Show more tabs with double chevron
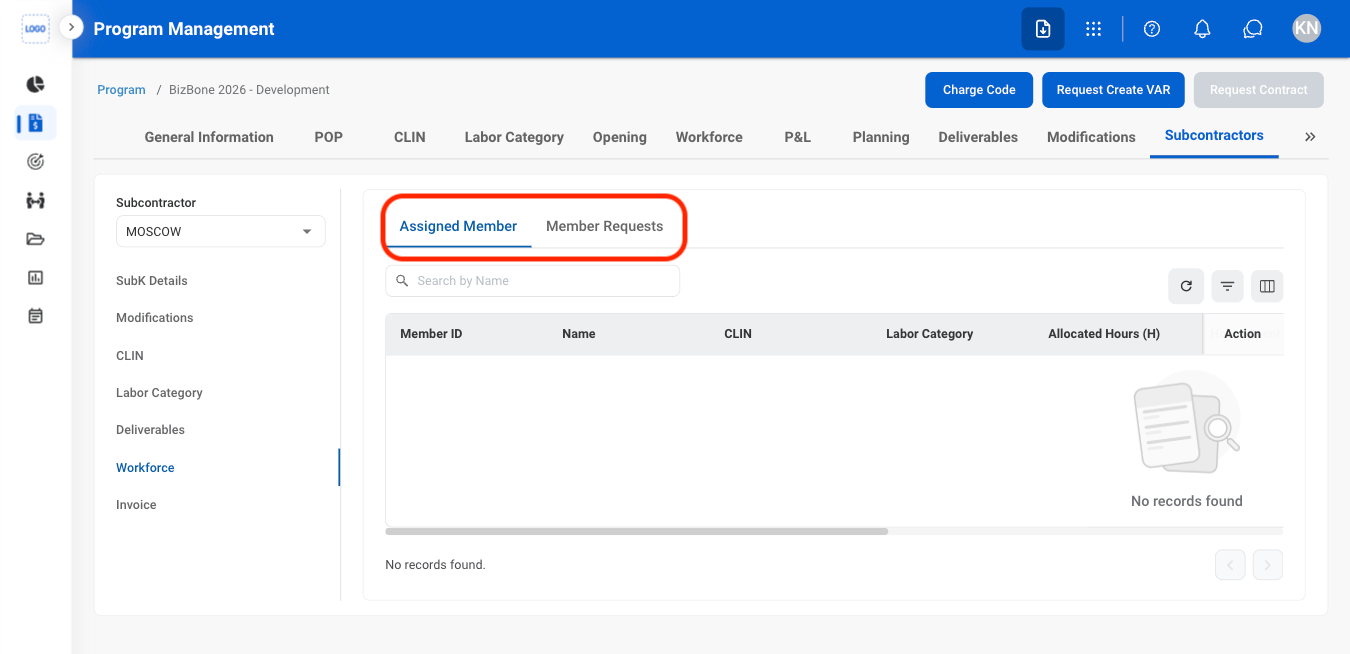Viewport: 1350px width, 654px height. [1310, 137]
